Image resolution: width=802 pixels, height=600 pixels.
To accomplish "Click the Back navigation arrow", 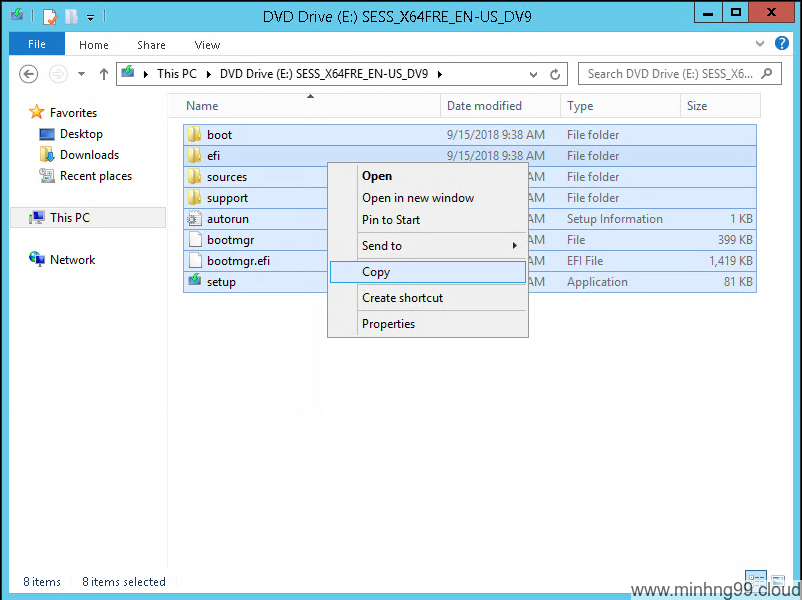I will (x=29, y=74).
